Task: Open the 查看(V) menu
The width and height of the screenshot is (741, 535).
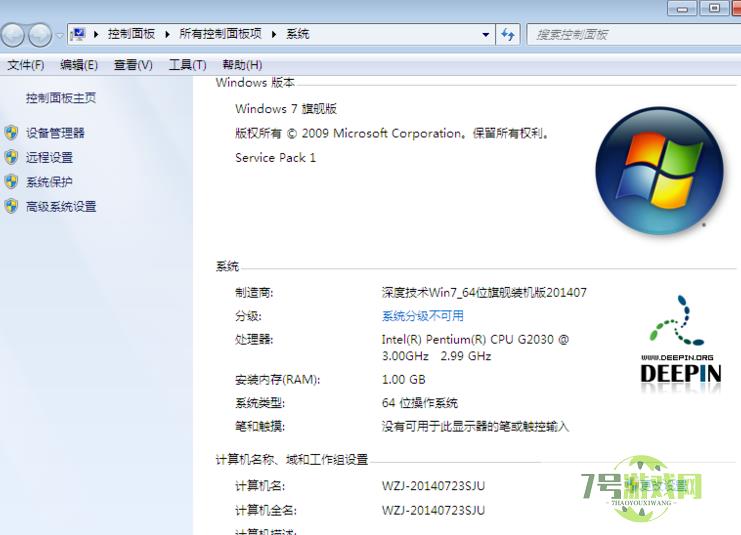Action: [x=133, y=65]
